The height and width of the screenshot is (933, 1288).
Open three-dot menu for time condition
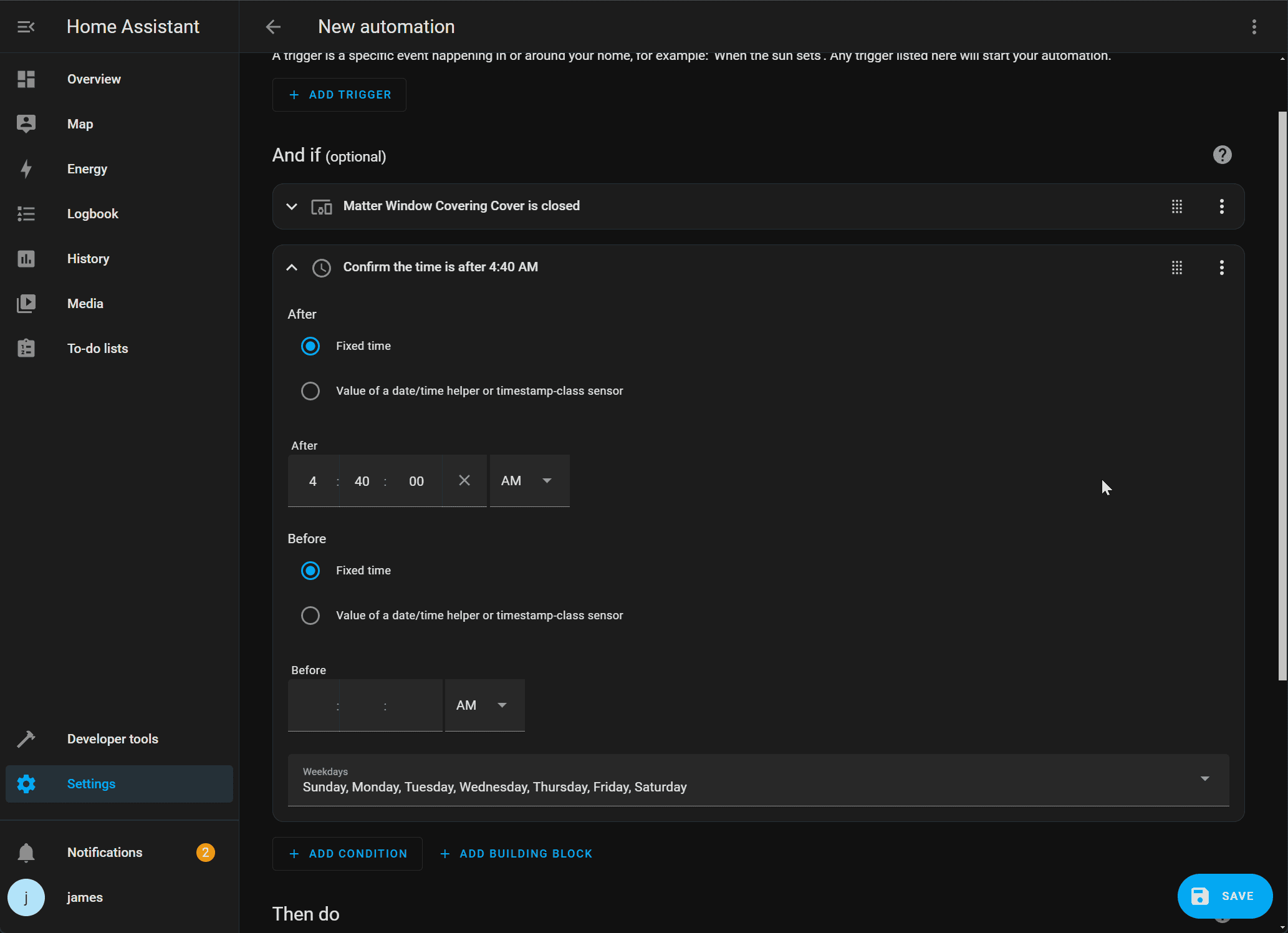[1221, 268]
